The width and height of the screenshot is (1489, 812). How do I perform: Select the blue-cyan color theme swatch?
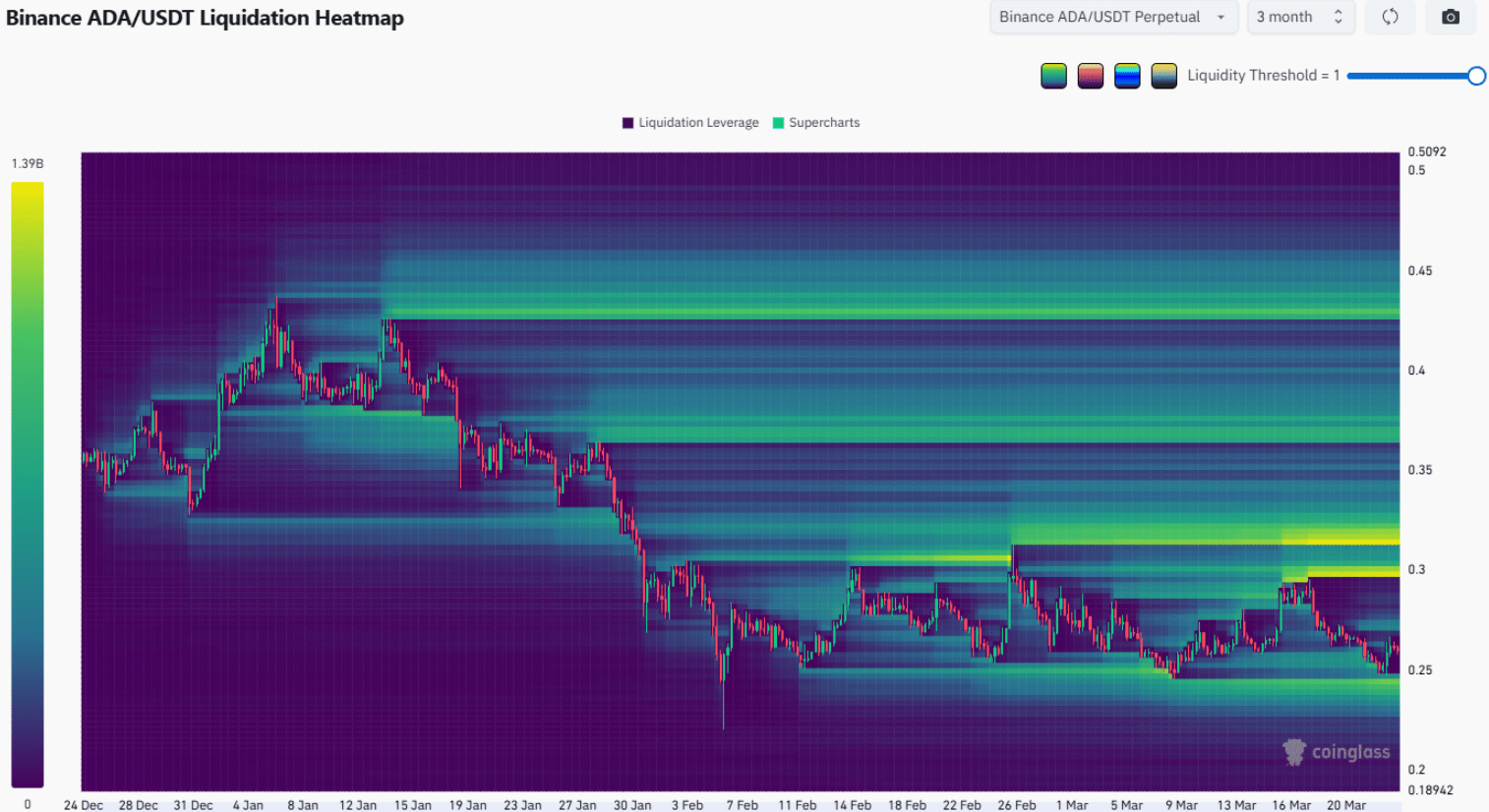[x=1127, y=76]
